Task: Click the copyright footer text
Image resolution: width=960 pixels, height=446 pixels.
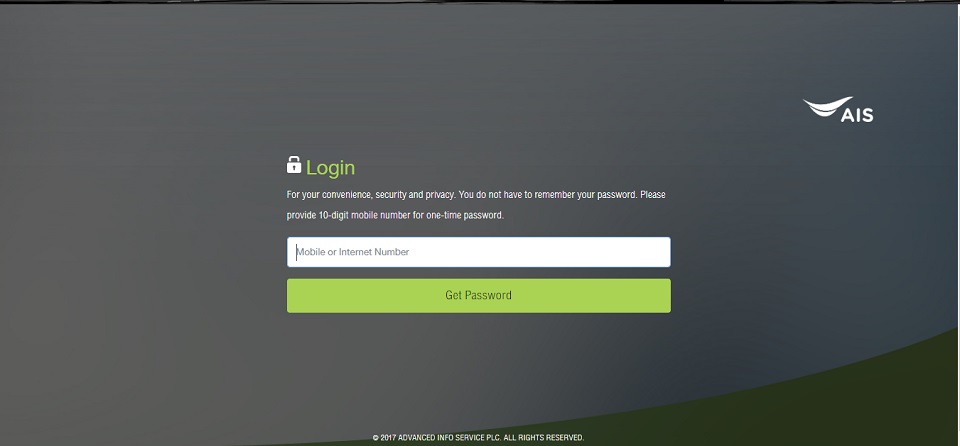Action: [478, 438]
